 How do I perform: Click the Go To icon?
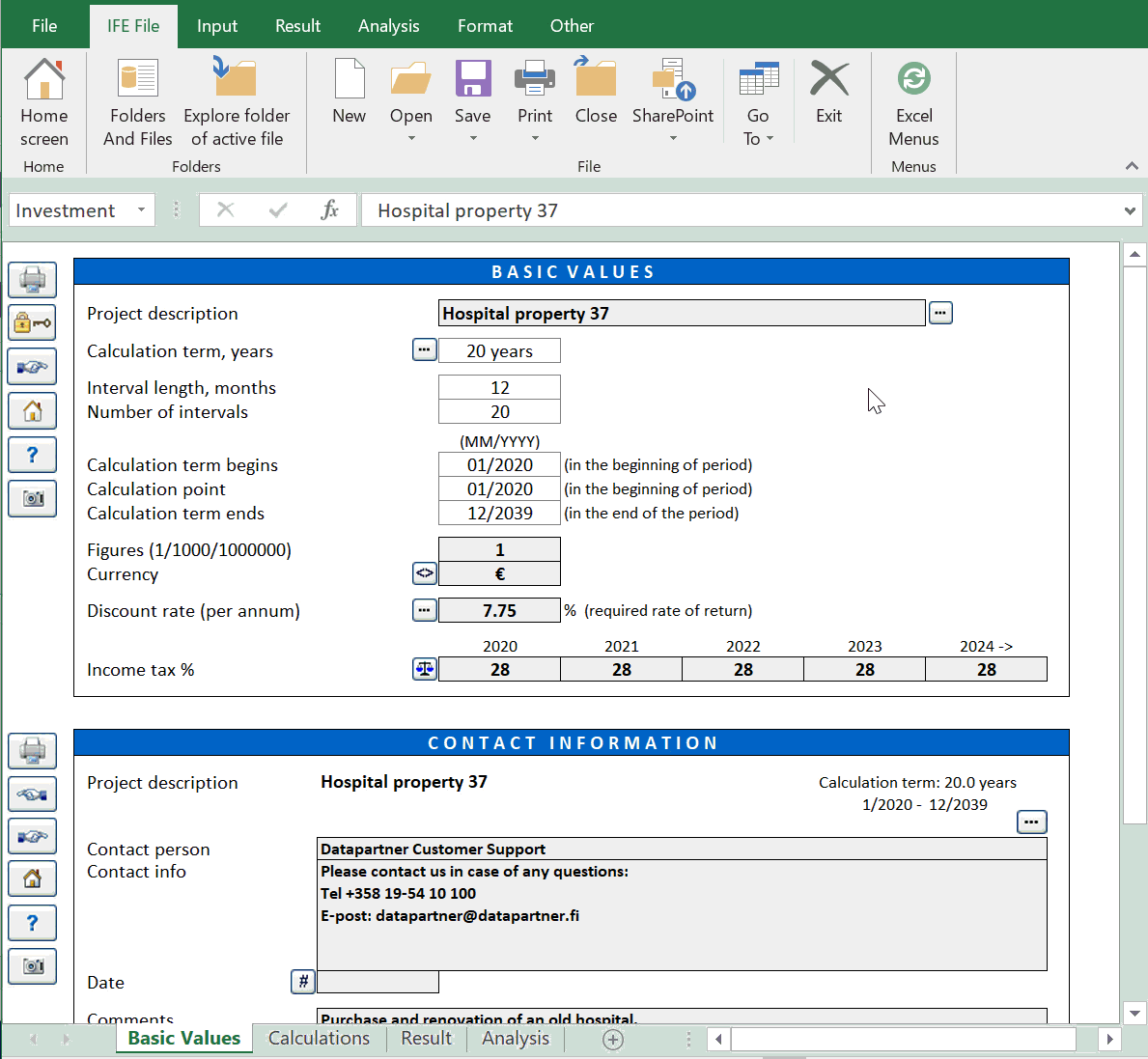(759, 79)
